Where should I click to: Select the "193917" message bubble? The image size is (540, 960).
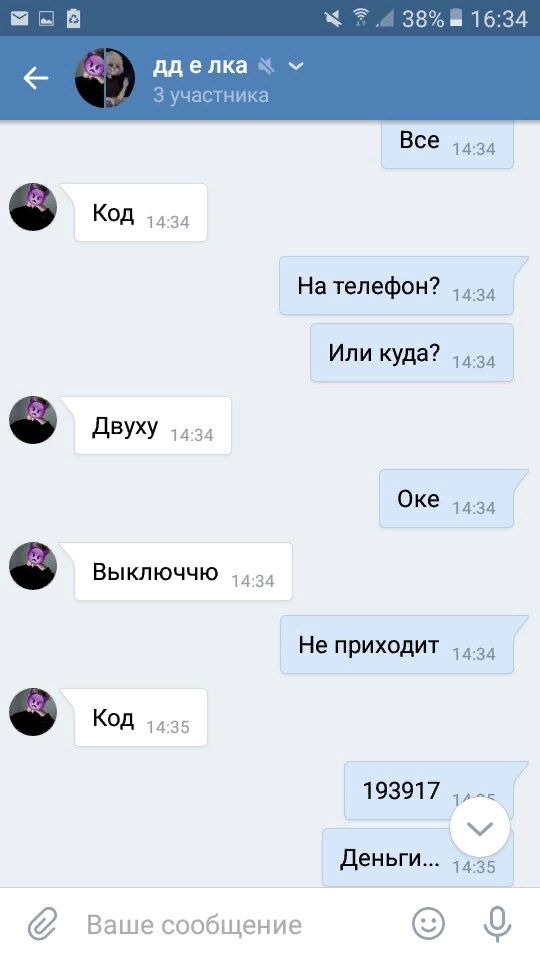click(x=429, y=790)
